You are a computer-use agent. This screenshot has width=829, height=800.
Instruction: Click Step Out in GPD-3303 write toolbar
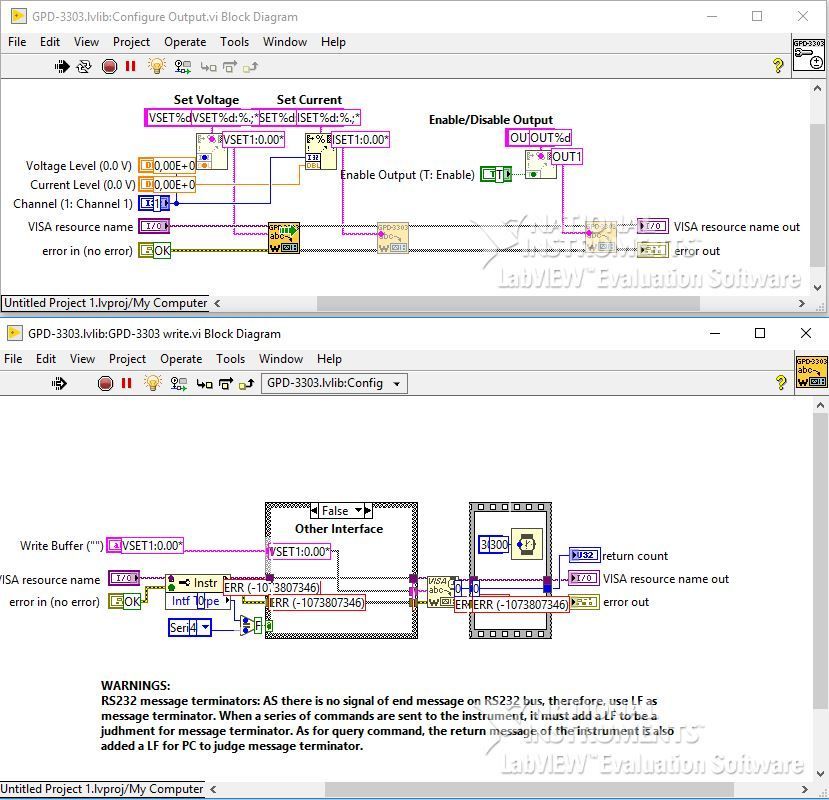point(246,383)
